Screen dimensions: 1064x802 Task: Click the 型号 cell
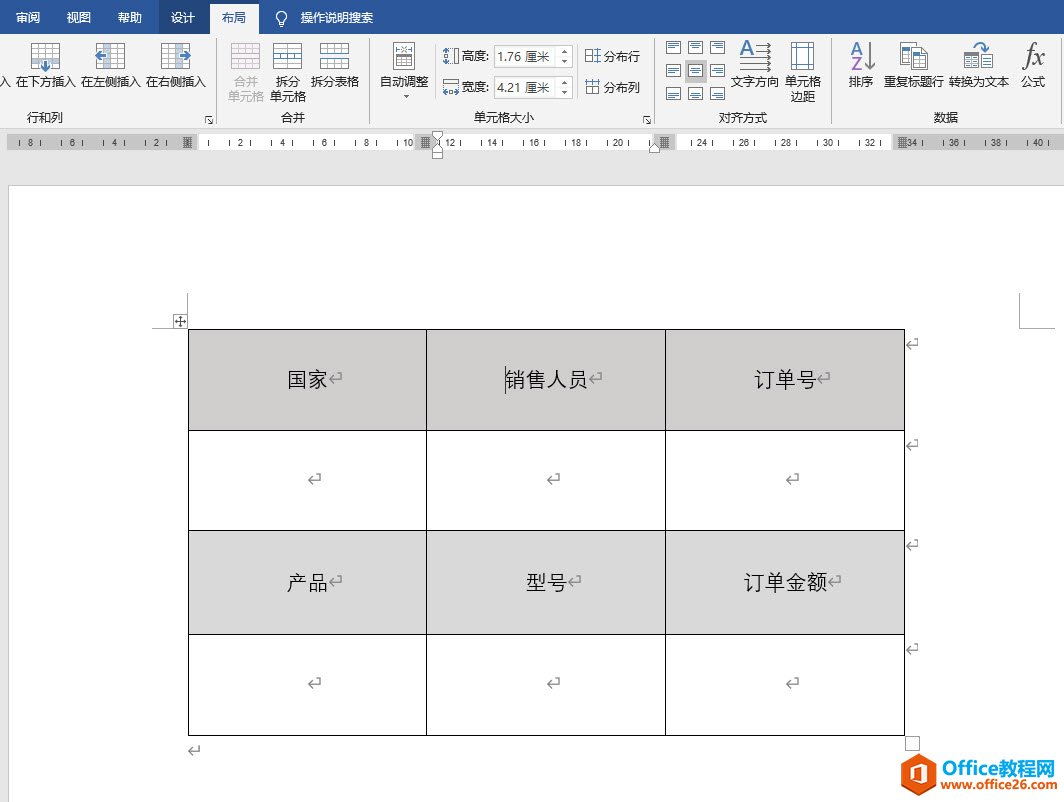click(546, 582)
